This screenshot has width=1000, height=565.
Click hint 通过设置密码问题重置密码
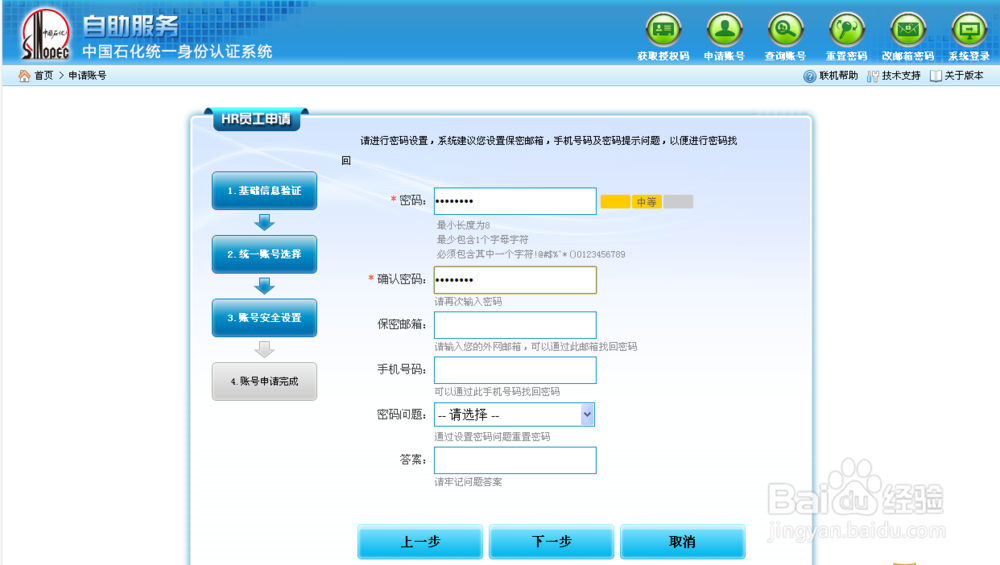pyautogui.click(x=492, y=437)
